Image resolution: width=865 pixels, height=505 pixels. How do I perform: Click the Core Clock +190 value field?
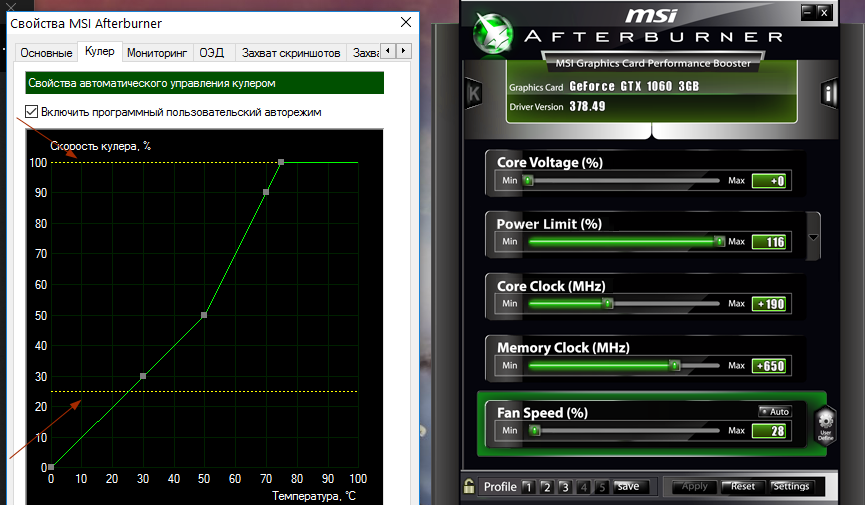click(769, 304)
